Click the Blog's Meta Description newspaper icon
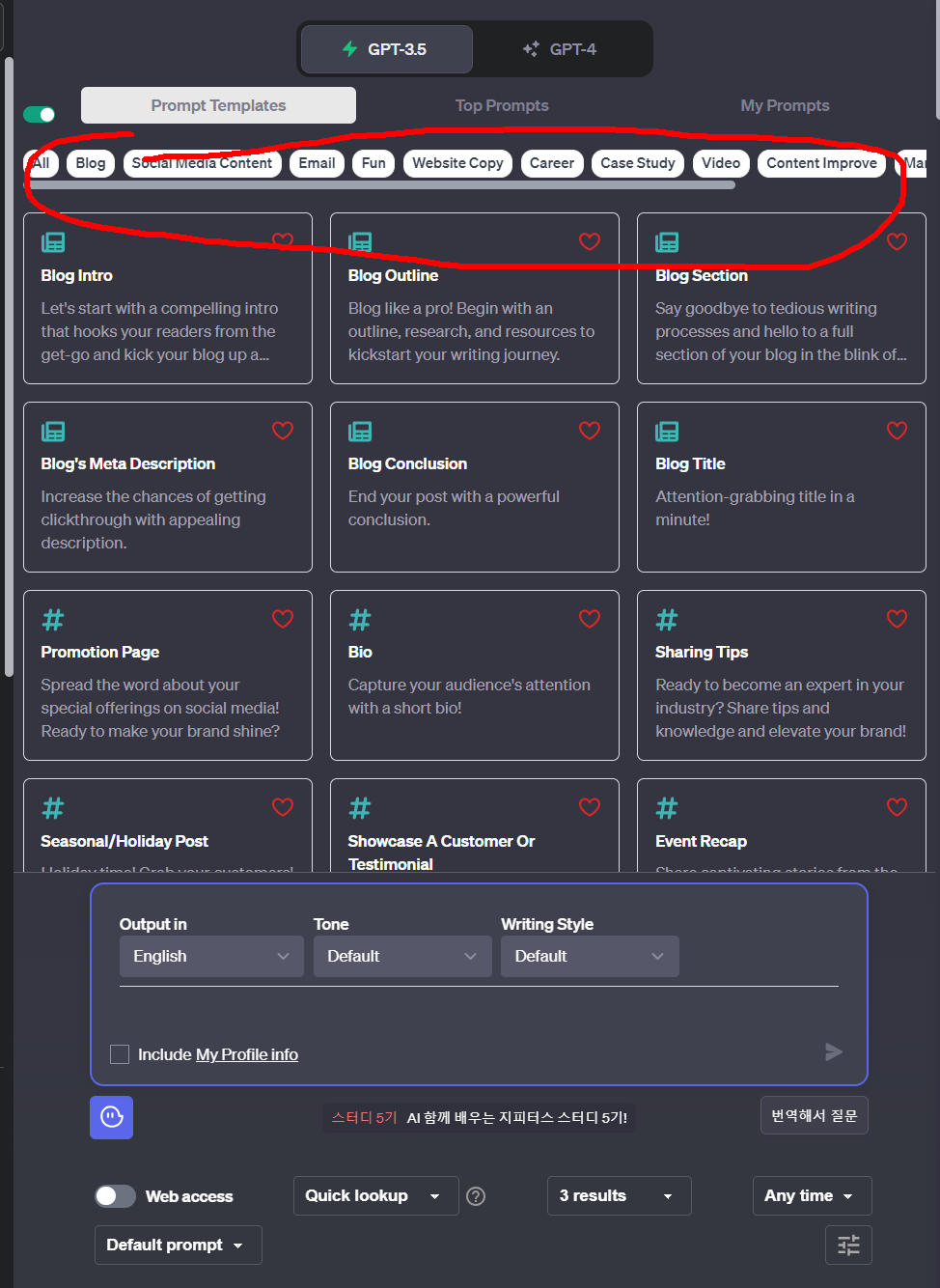 53,432
